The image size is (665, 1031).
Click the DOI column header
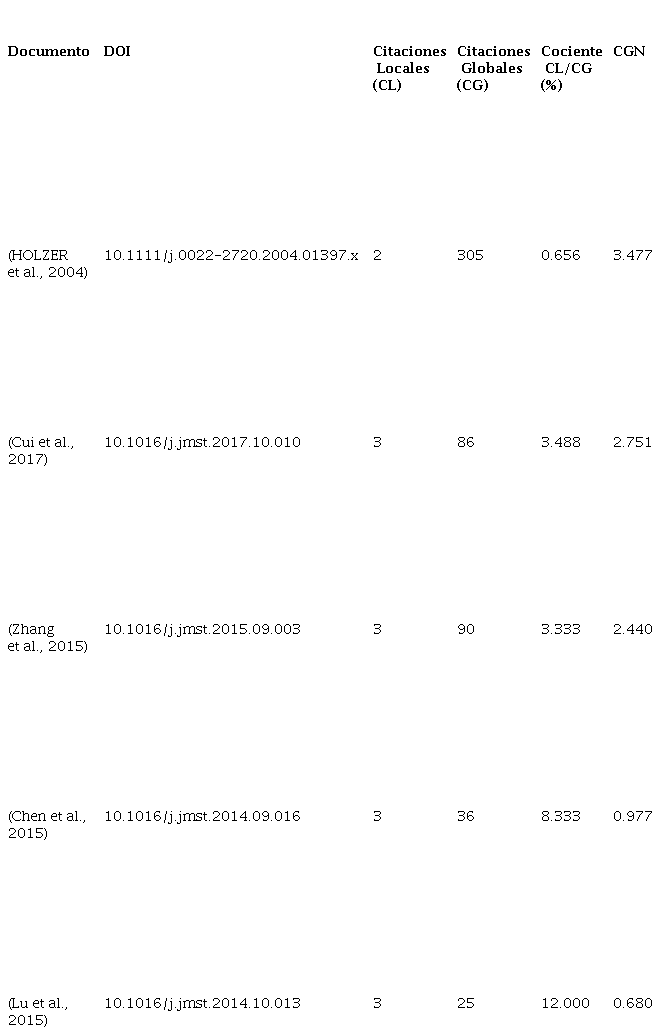pyautogui.click(x=117, y=51)
